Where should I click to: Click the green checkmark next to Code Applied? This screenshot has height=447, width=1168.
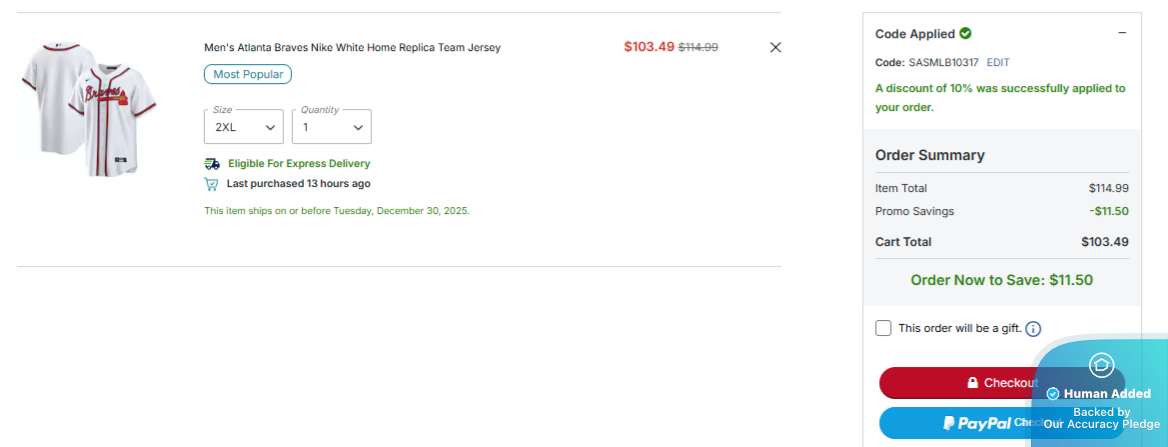pos(966,33)
